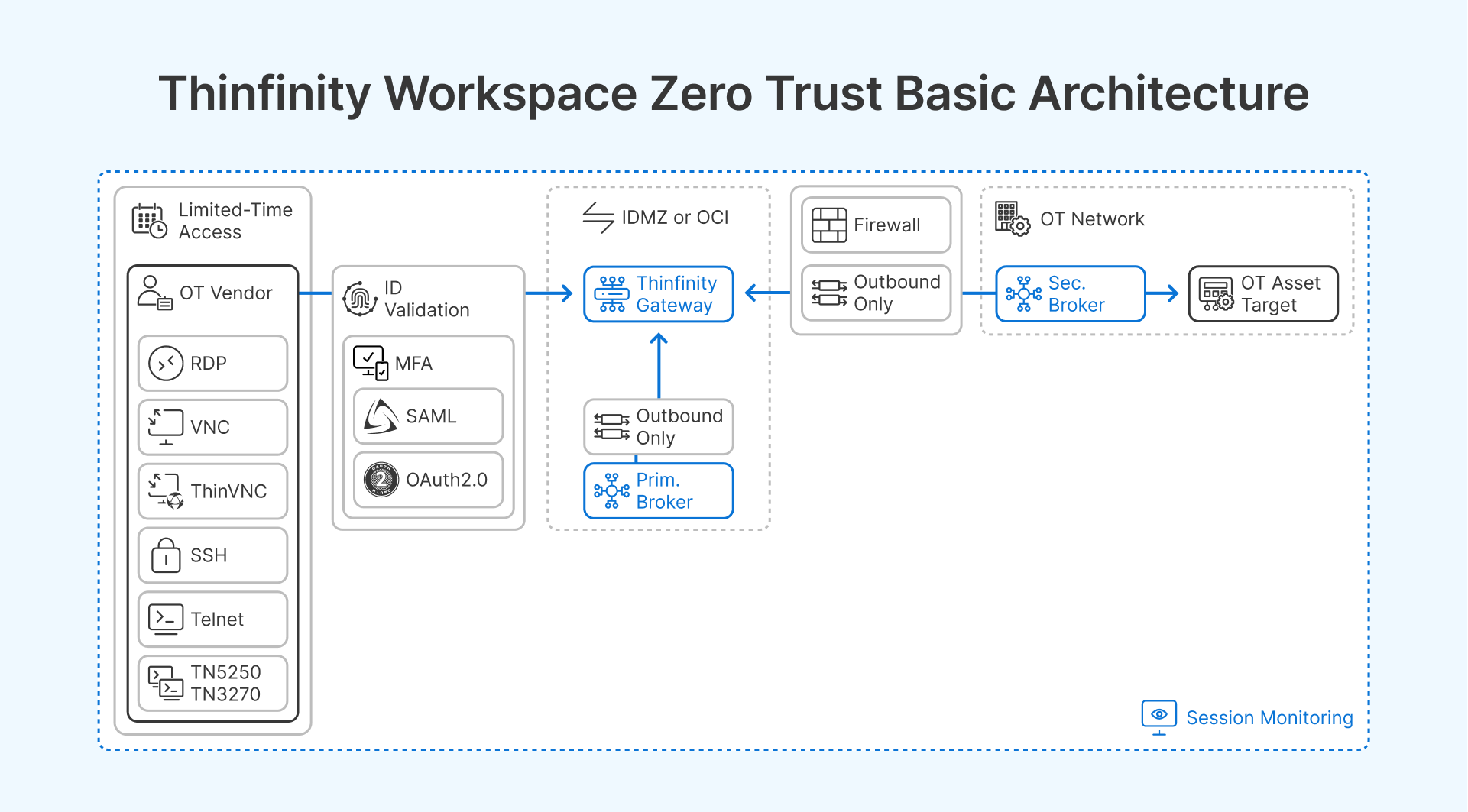
Task: Click the OAuth2.0 badge icon
Action: [381, 480]
